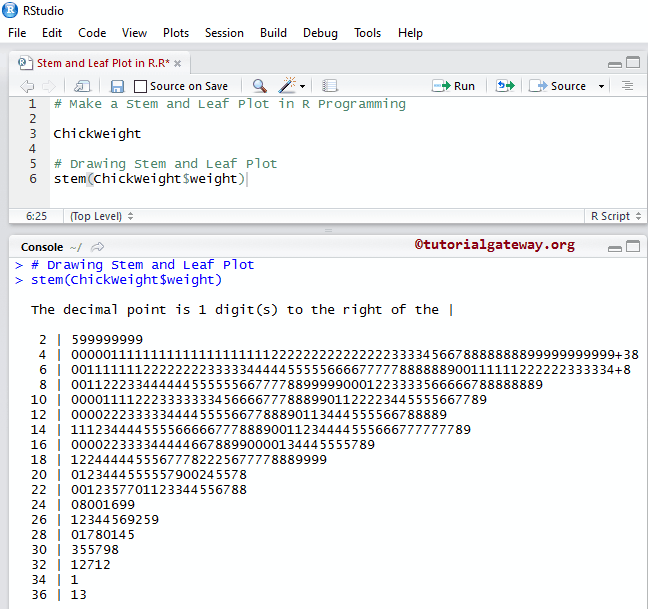
Task: Open the Help menu
Action: (410, 33)
